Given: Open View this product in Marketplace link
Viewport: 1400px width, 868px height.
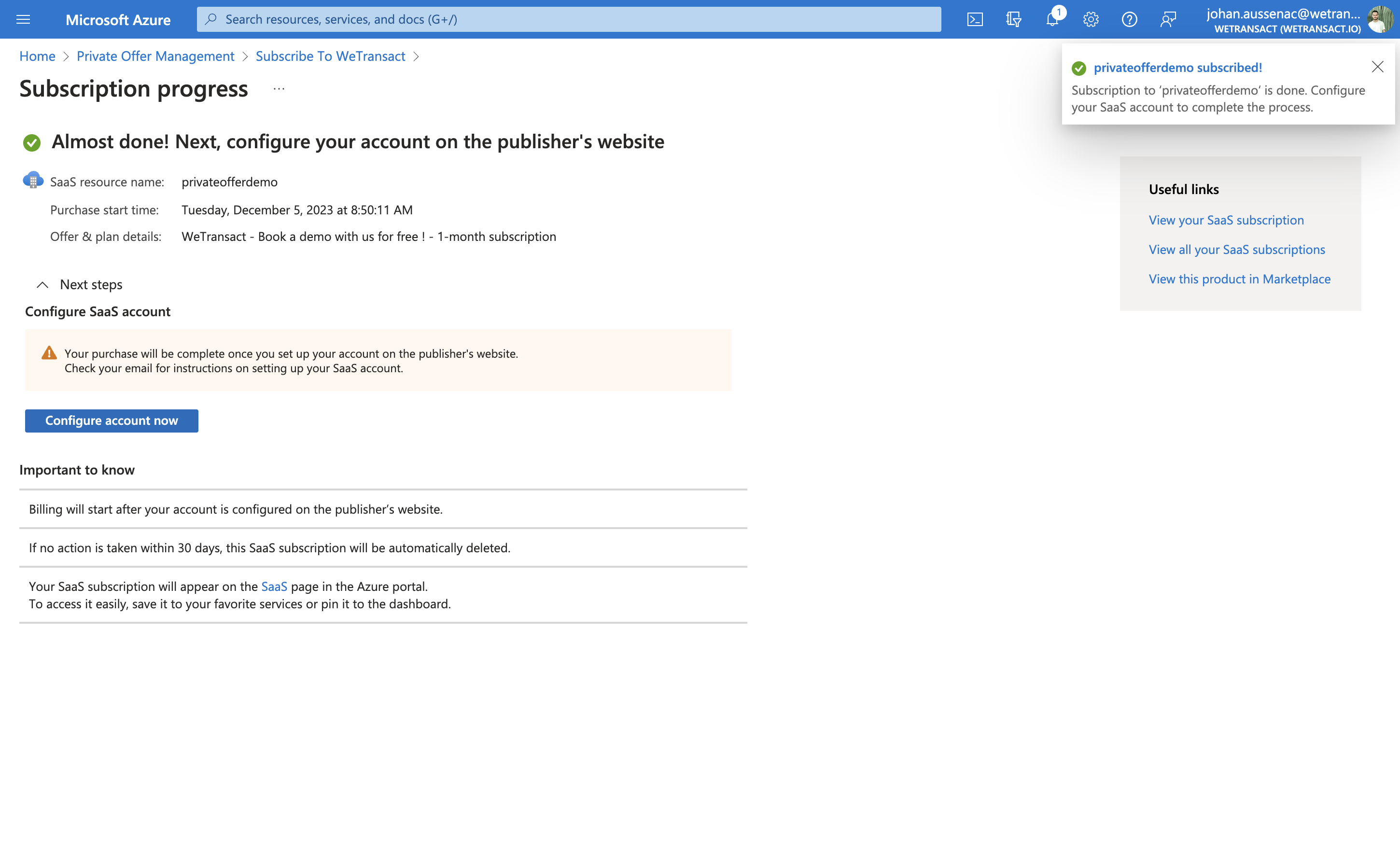Looking at the screenshot, I should [1239, 279].
